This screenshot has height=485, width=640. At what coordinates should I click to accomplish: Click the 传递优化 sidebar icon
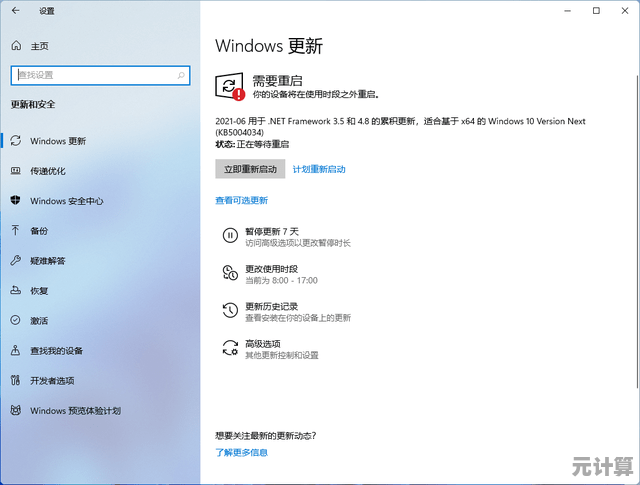click(16, 171)
